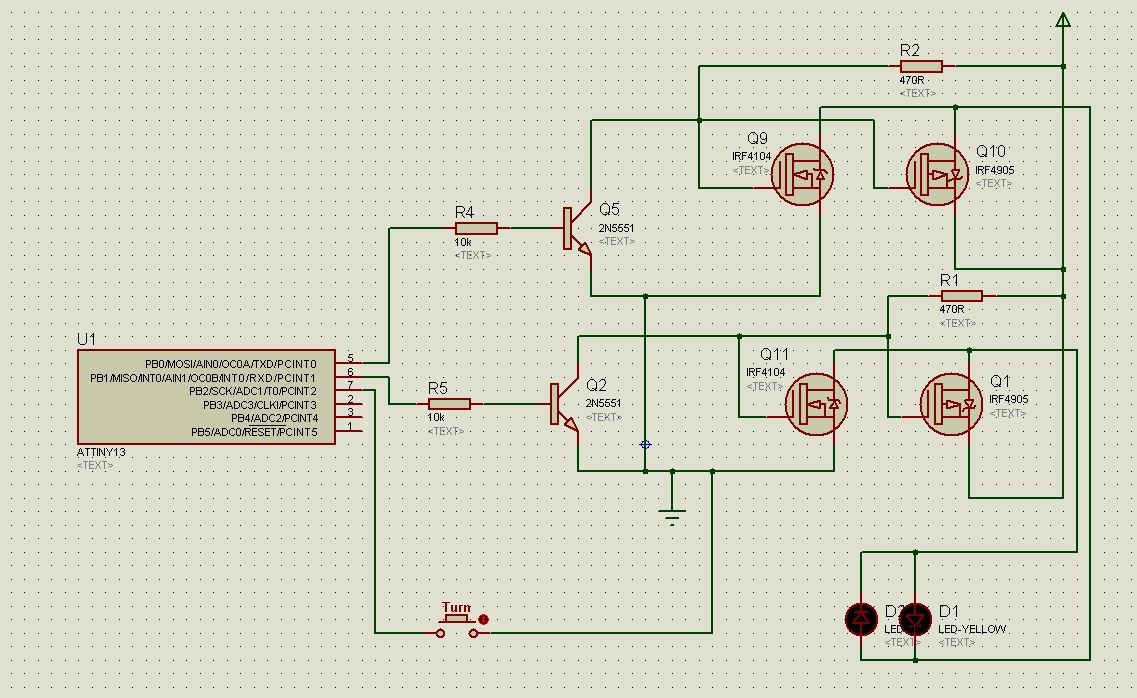
Task: Click the ATTINY13 value label
Action: pos(101,452)
